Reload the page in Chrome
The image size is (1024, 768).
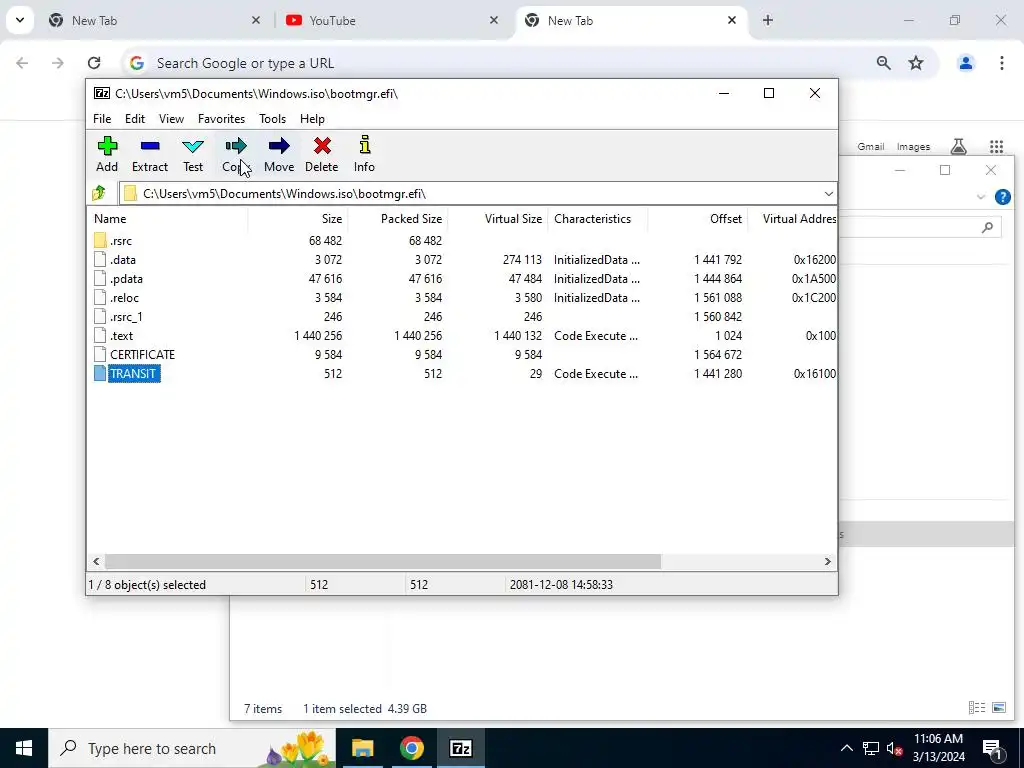click(x=94, y=63)
